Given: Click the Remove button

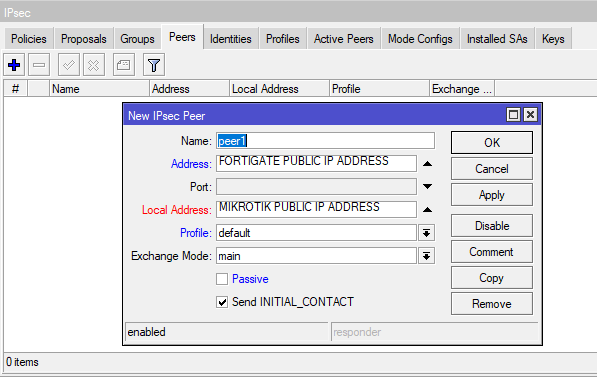Looking at the screenshot, I should point(492,304).
